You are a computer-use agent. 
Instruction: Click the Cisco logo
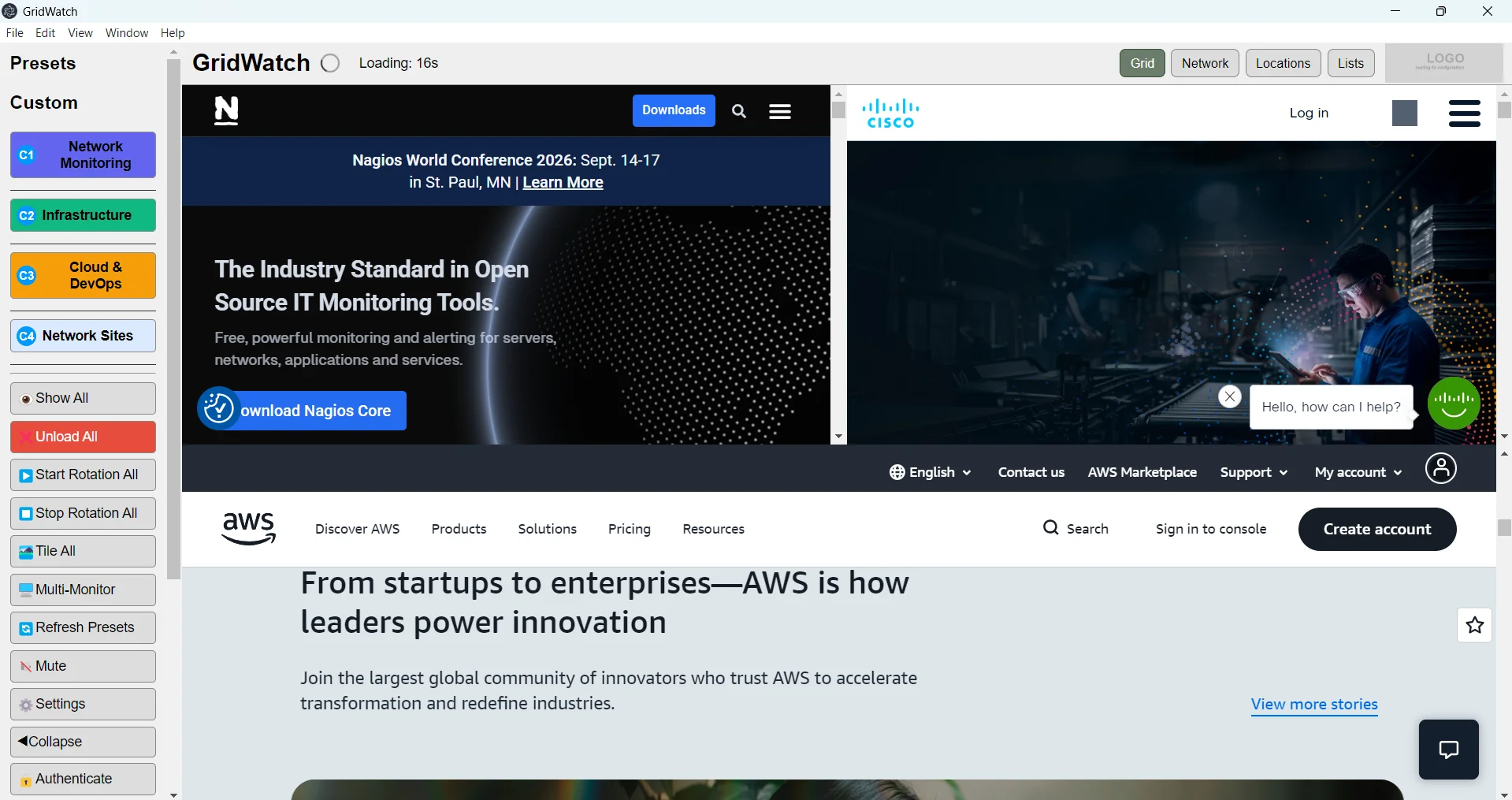tap(890, 113)
